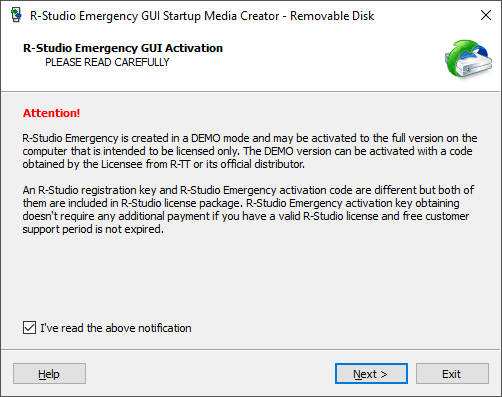502x397 pixels.
Task: Click the red Attention! heading
Action: tap(51, 113)
